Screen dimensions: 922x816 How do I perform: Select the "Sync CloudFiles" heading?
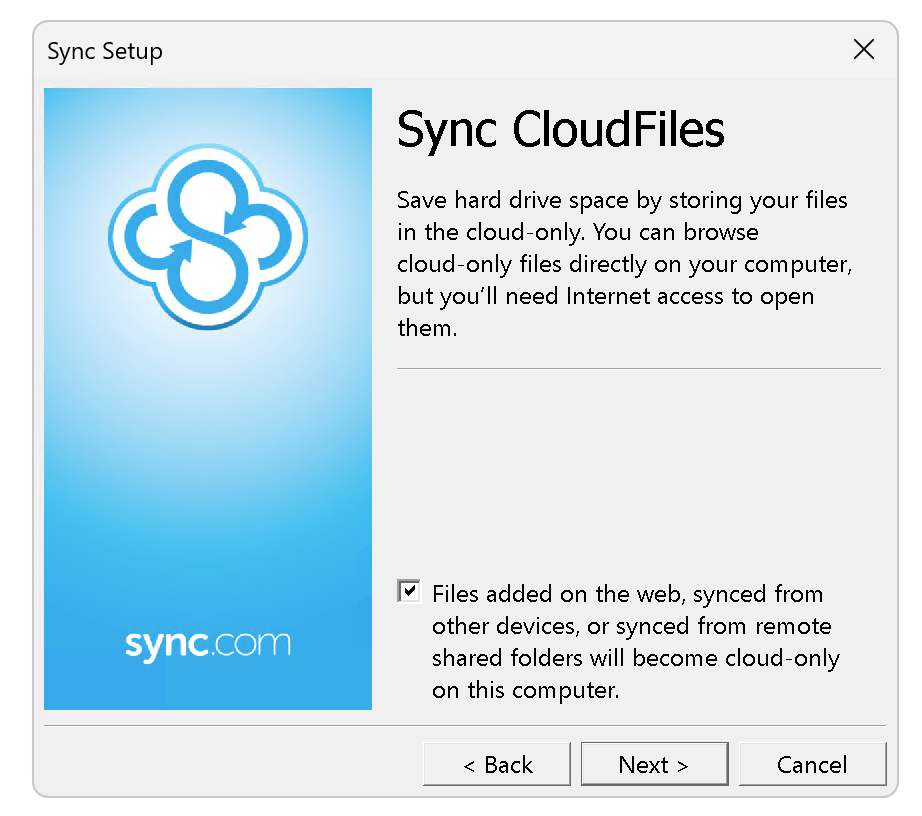(560, 129)
